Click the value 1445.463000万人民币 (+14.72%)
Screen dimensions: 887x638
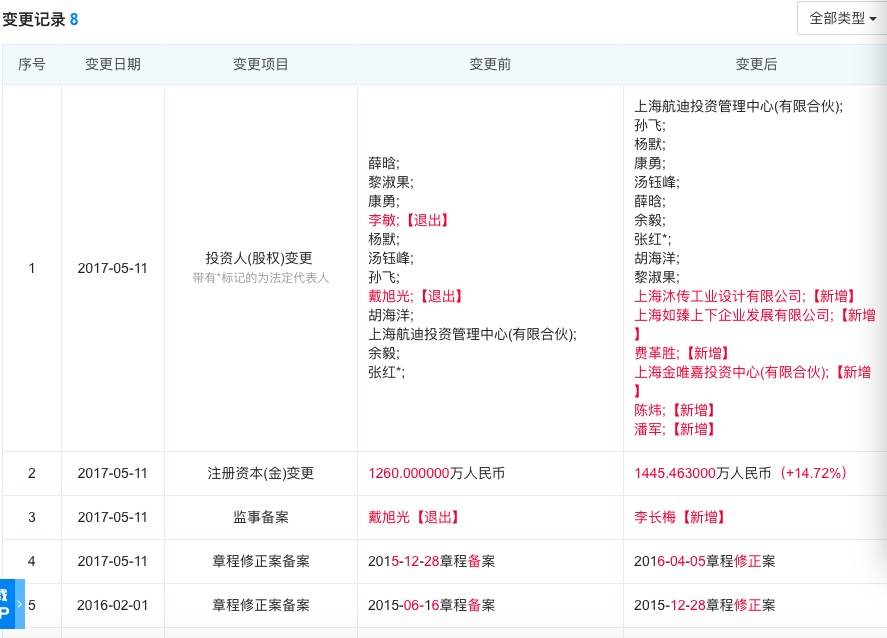point(740,473)
